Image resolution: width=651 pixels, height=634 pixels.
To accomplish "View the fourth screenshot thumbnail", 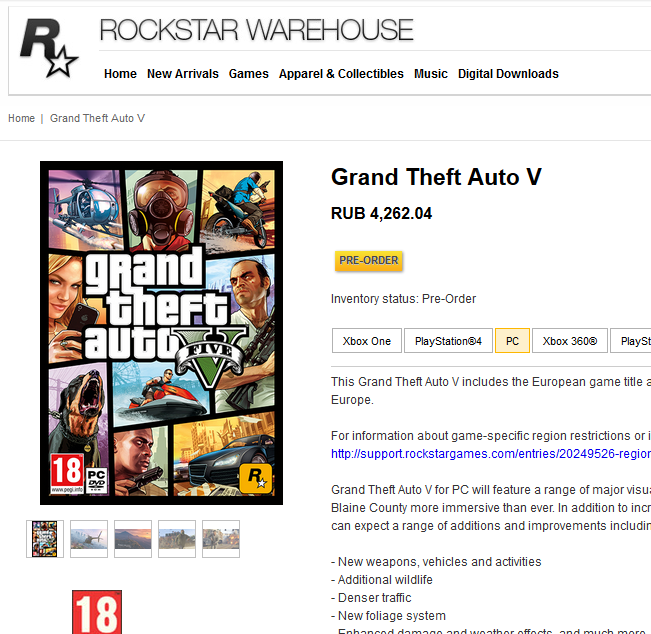I will click(x=177, y=539).
